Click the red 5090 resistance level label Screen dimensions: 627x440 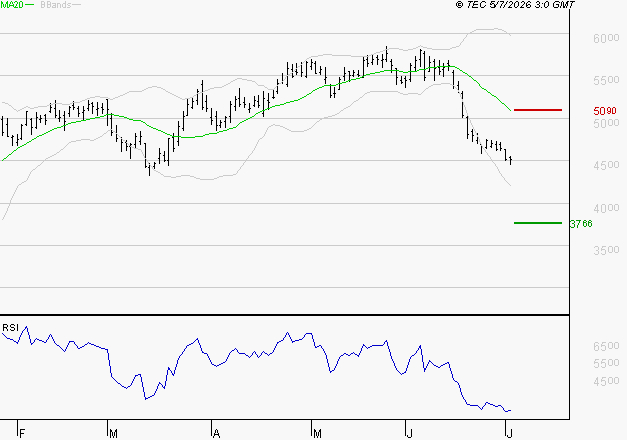click(605, 110)
